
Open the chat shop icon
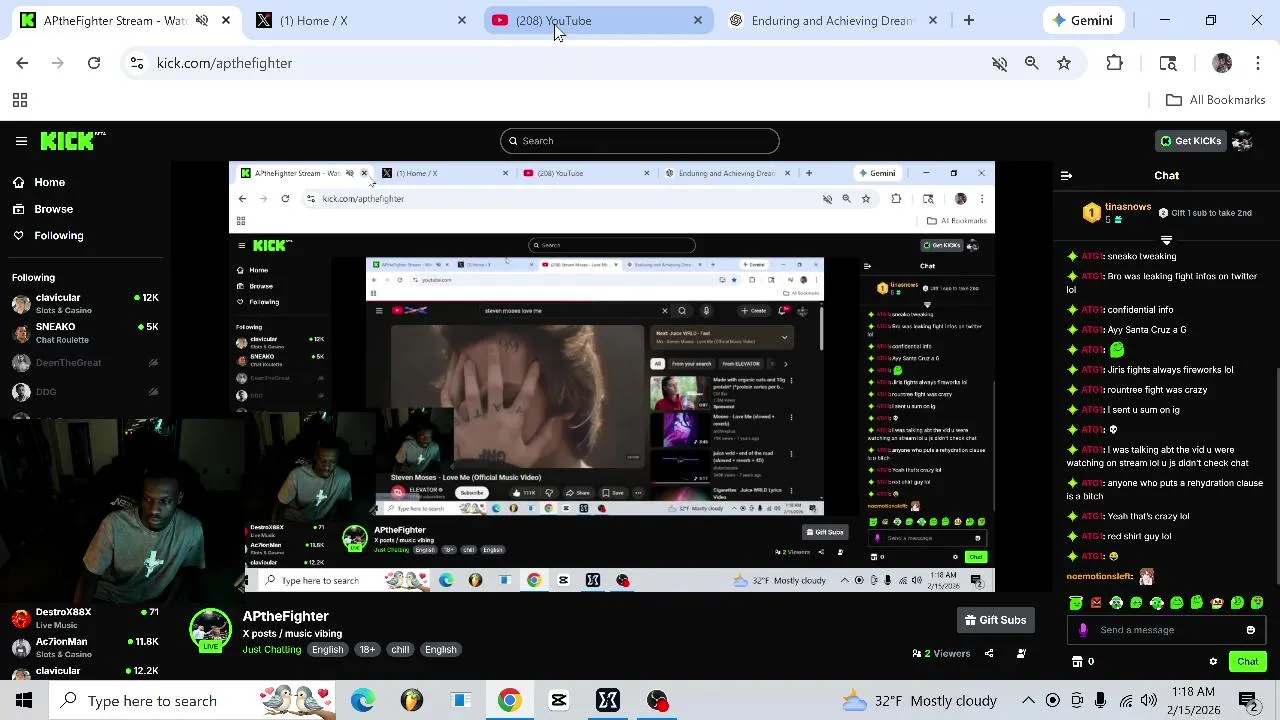[1077, 661]
